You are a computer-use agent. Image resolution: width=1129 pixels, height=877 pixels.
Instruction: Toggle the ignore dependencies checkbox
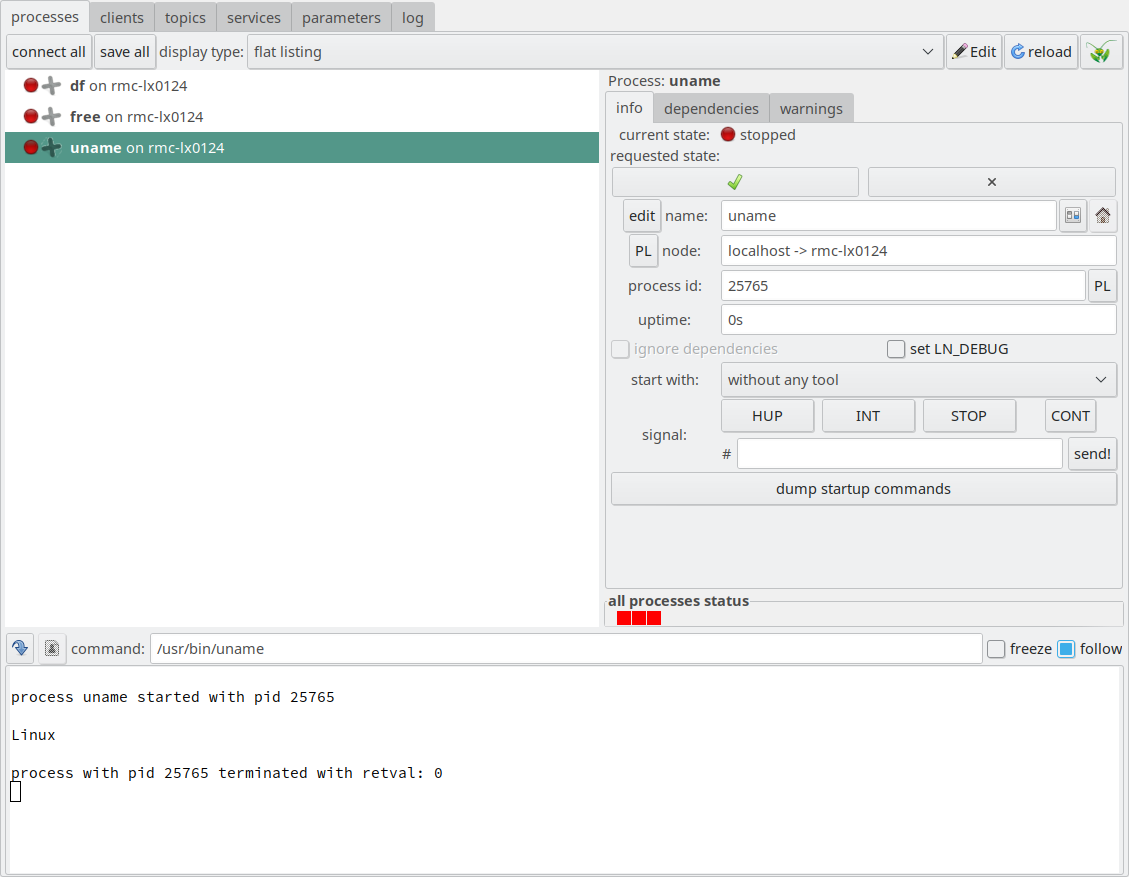pyautogui.click(x=620, y=349)
